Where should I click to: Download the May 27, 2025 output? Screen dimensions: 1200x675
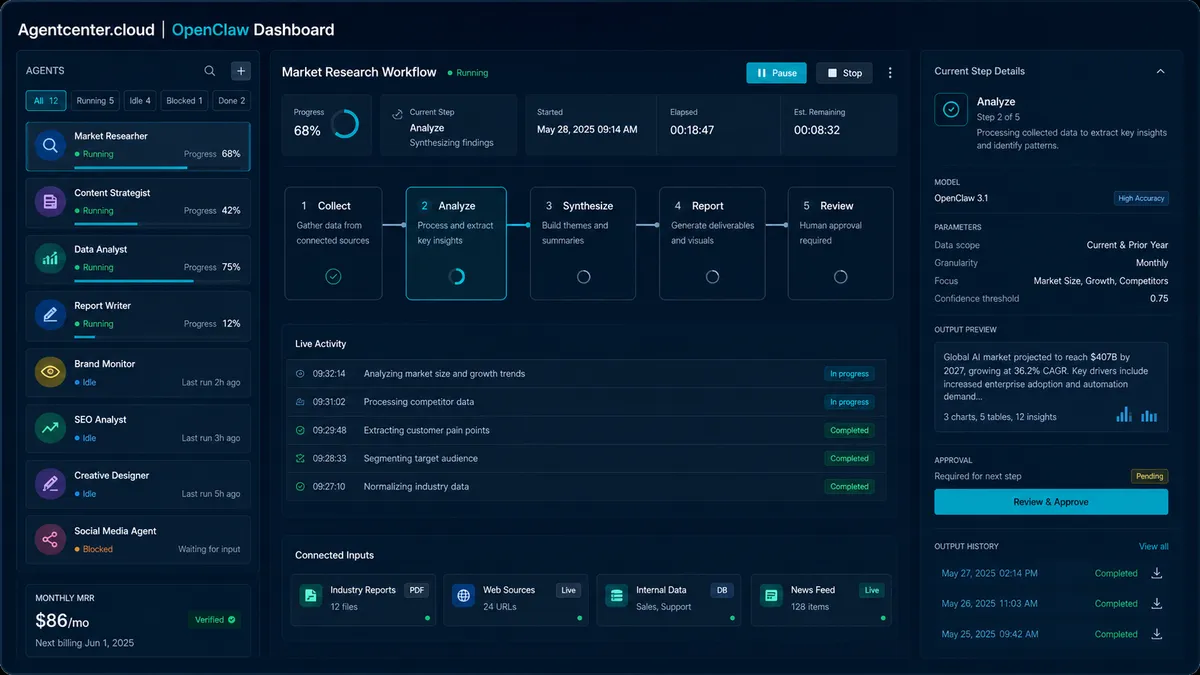tap(1157, 573)
